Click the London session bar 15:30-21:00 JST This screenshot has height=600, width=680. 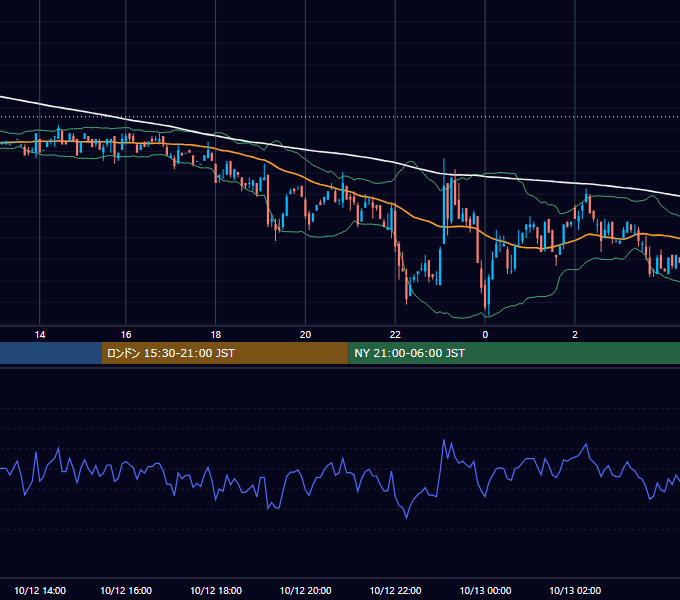tap(225, 353)
